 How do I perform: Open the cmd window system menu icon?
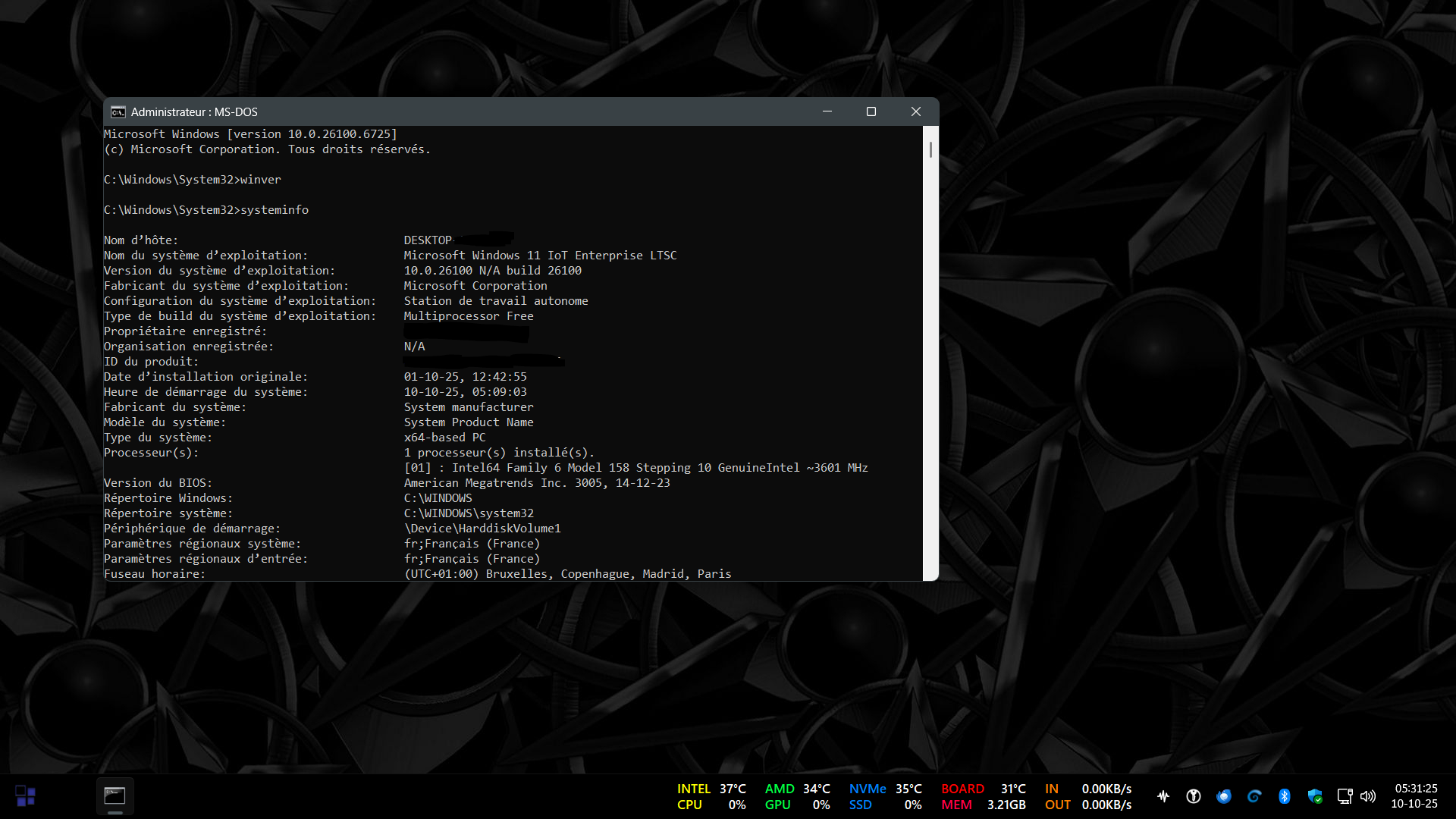[118, 111]
